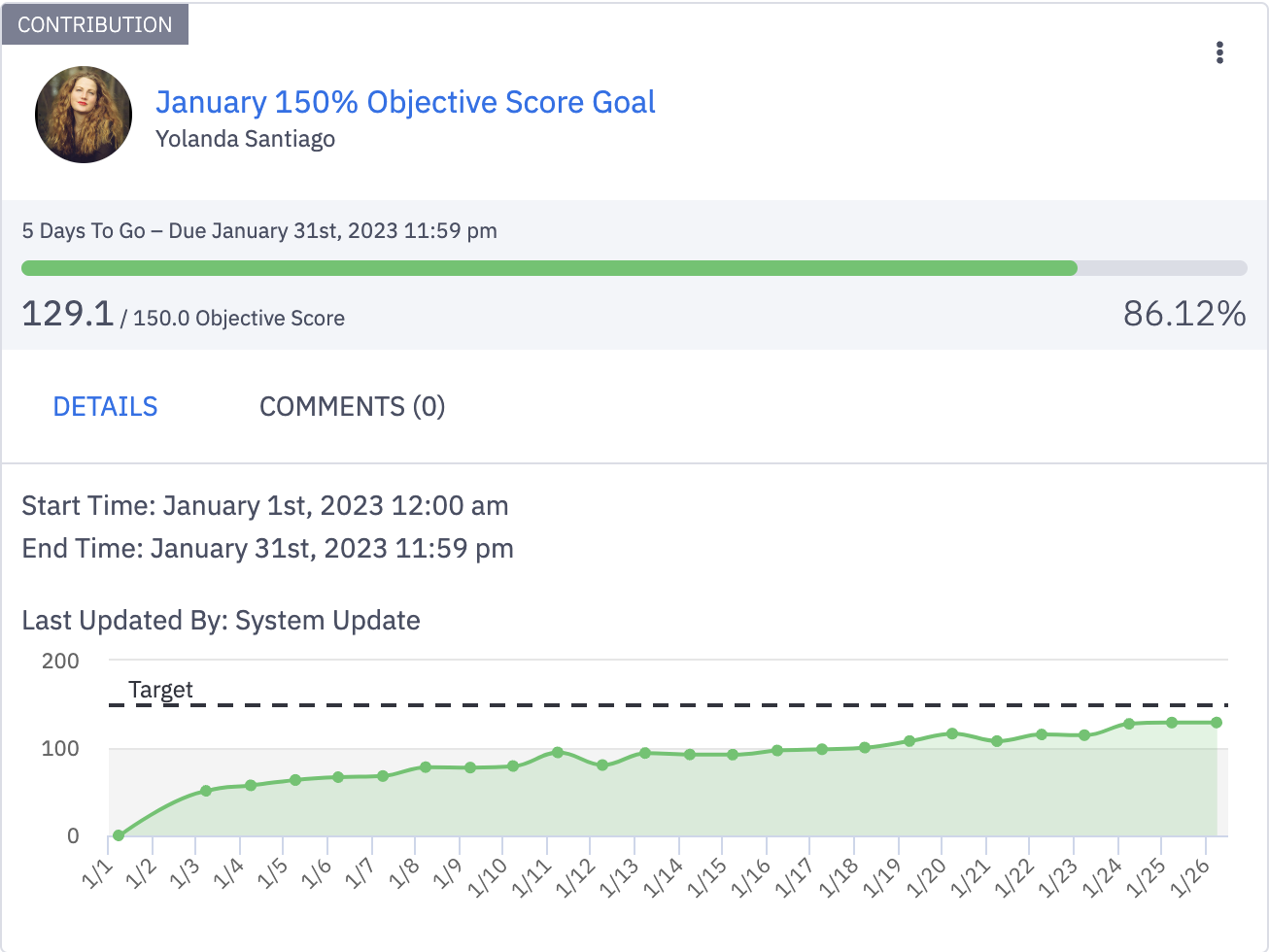Click the 129.1 score value

[x=66, y=313]
